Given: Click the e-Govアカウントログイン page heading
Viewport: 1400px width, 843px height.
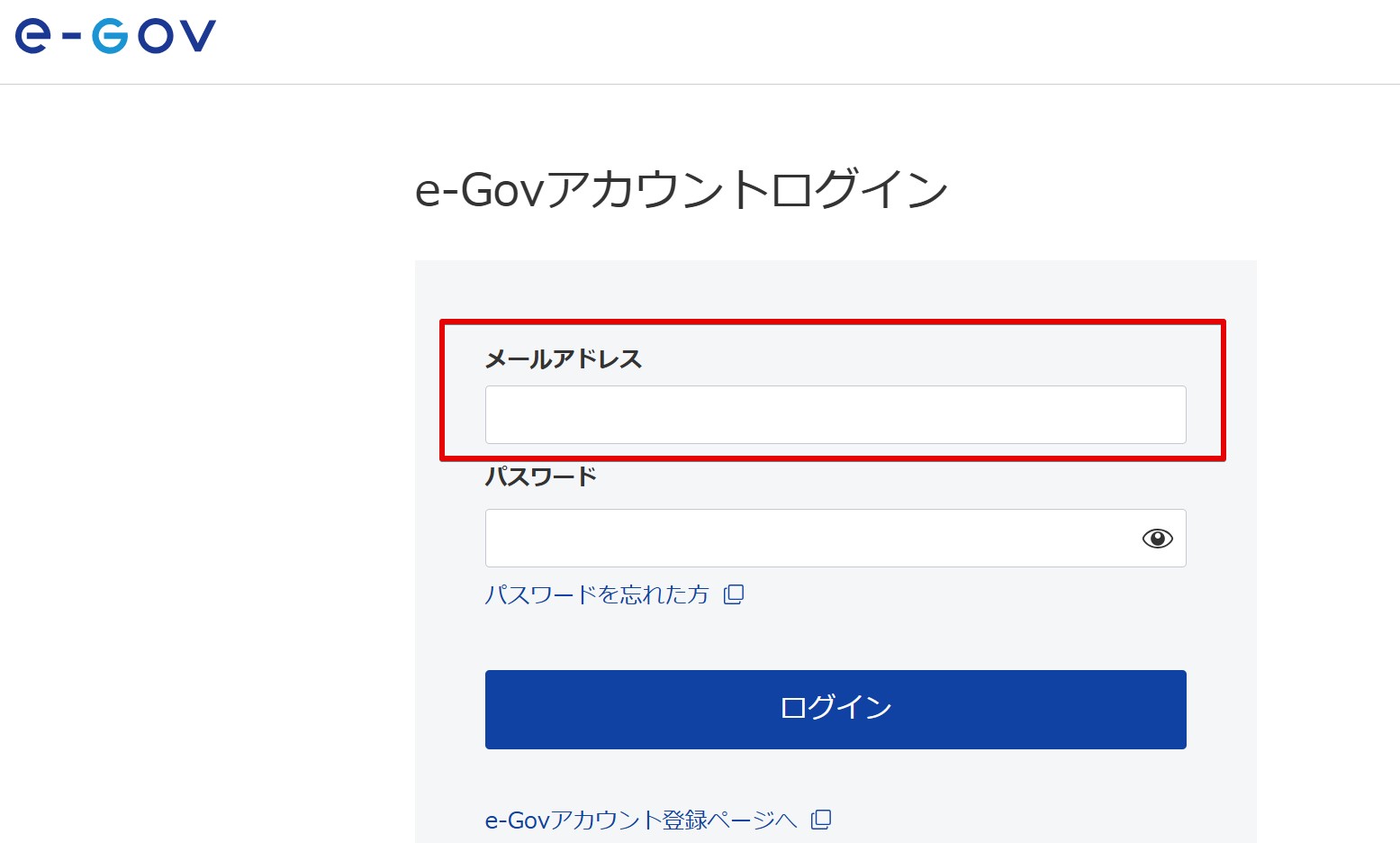Looking at the screenshot, I should [x=682, y=189].
